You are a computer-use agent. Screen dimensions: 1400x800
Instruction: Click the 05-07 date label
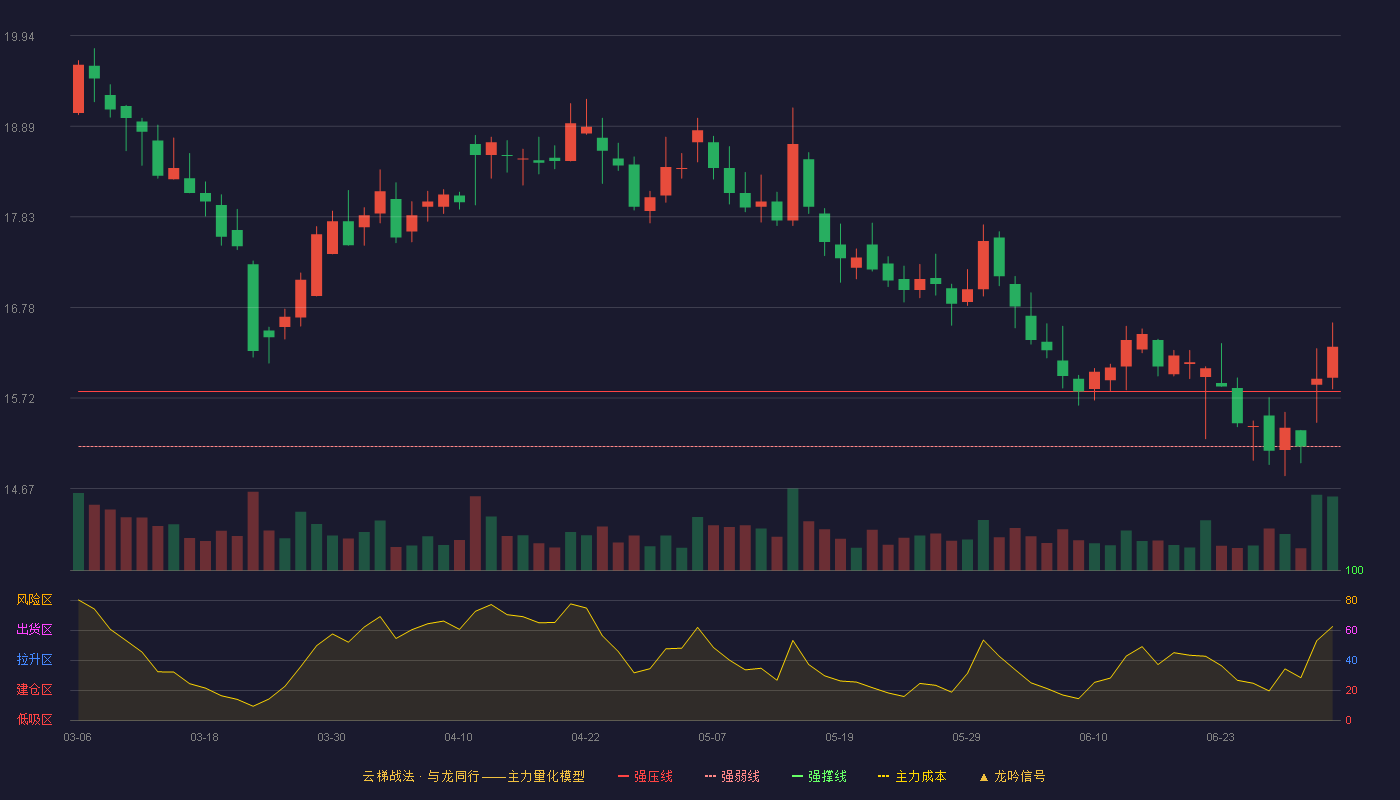click(712, 737)
